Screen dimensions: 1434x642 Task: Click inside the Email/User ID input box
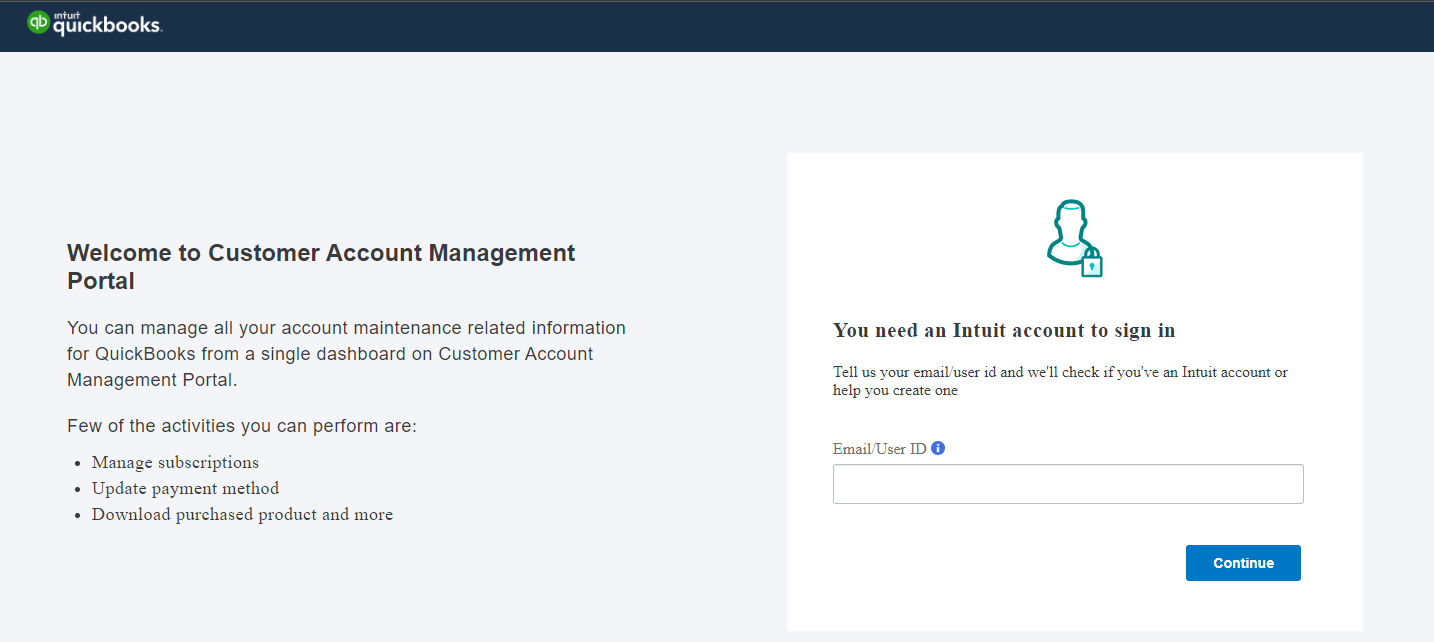[1068, 483]
